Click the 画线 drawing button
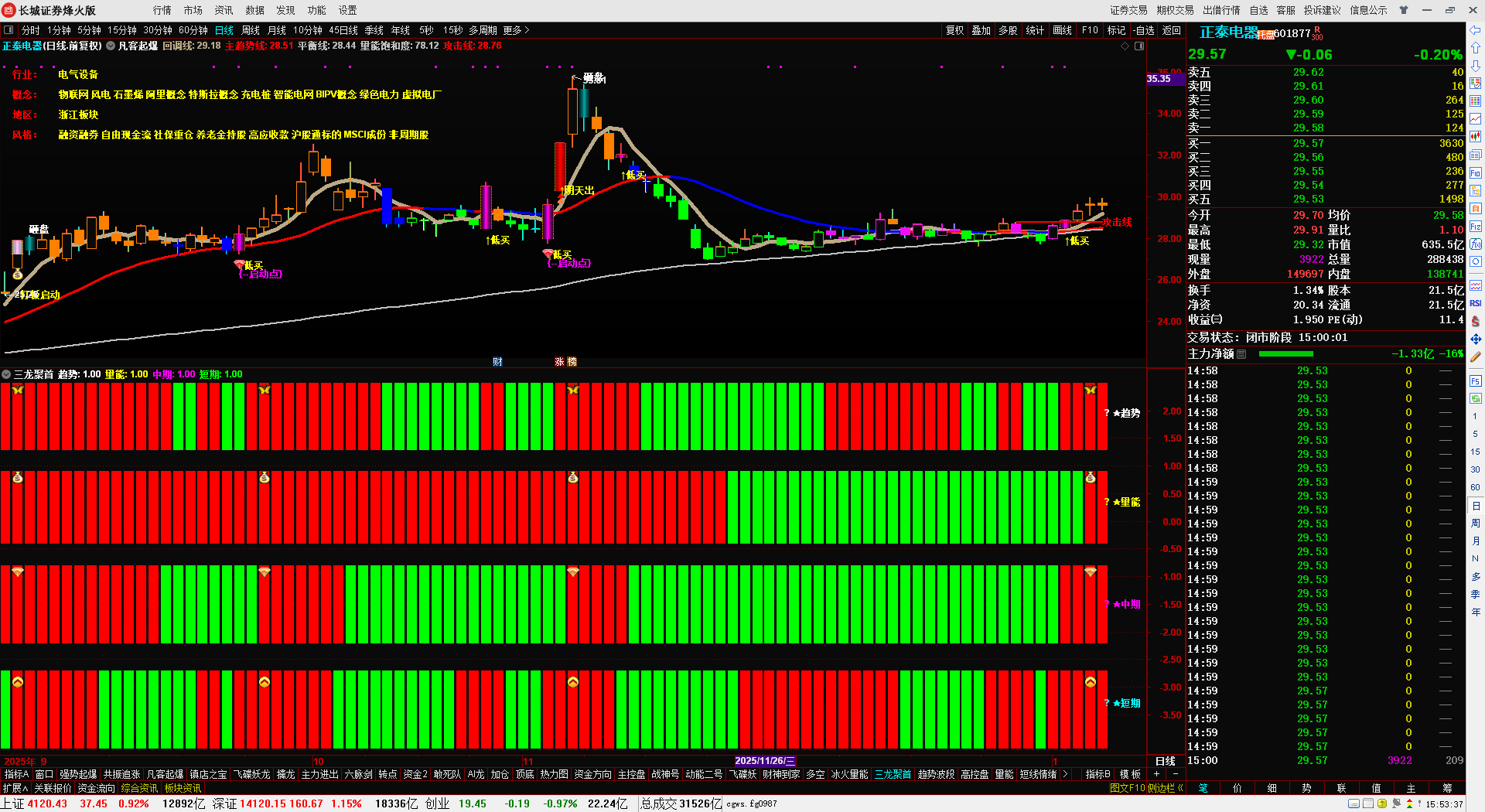Image resolution: width=1485 pixels, height=812 pixels. [x=1063, y=30]
